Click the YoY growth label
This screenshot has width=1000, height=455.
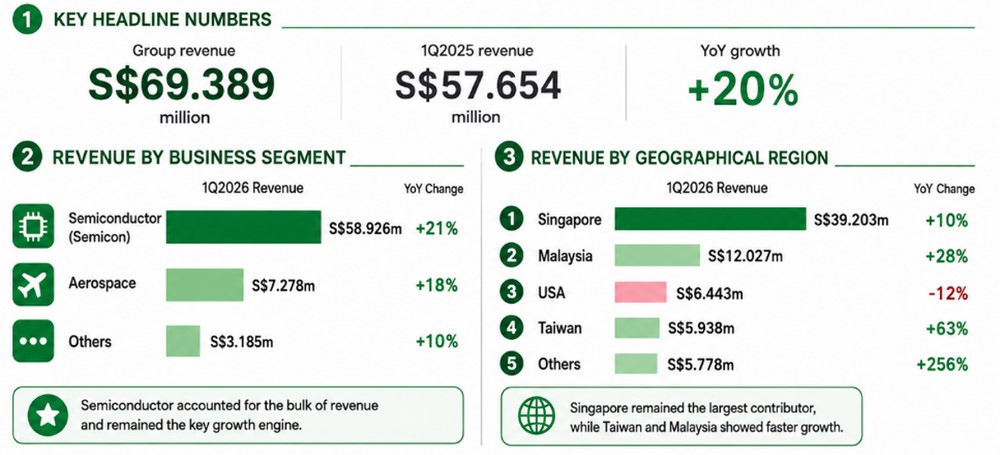740,50
